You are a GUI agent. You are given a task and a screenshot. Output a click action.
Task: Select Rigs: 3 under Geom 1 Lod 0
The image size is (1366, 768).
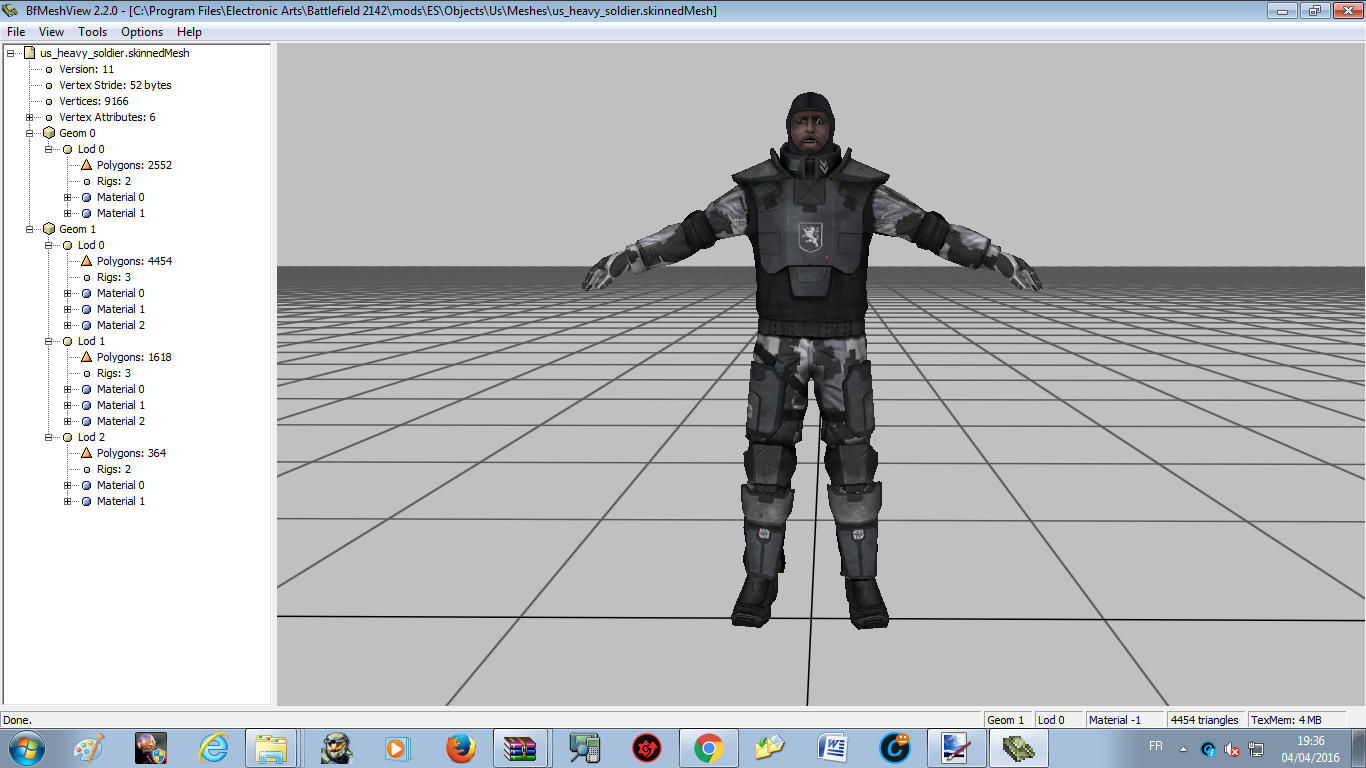click(114, 277)
